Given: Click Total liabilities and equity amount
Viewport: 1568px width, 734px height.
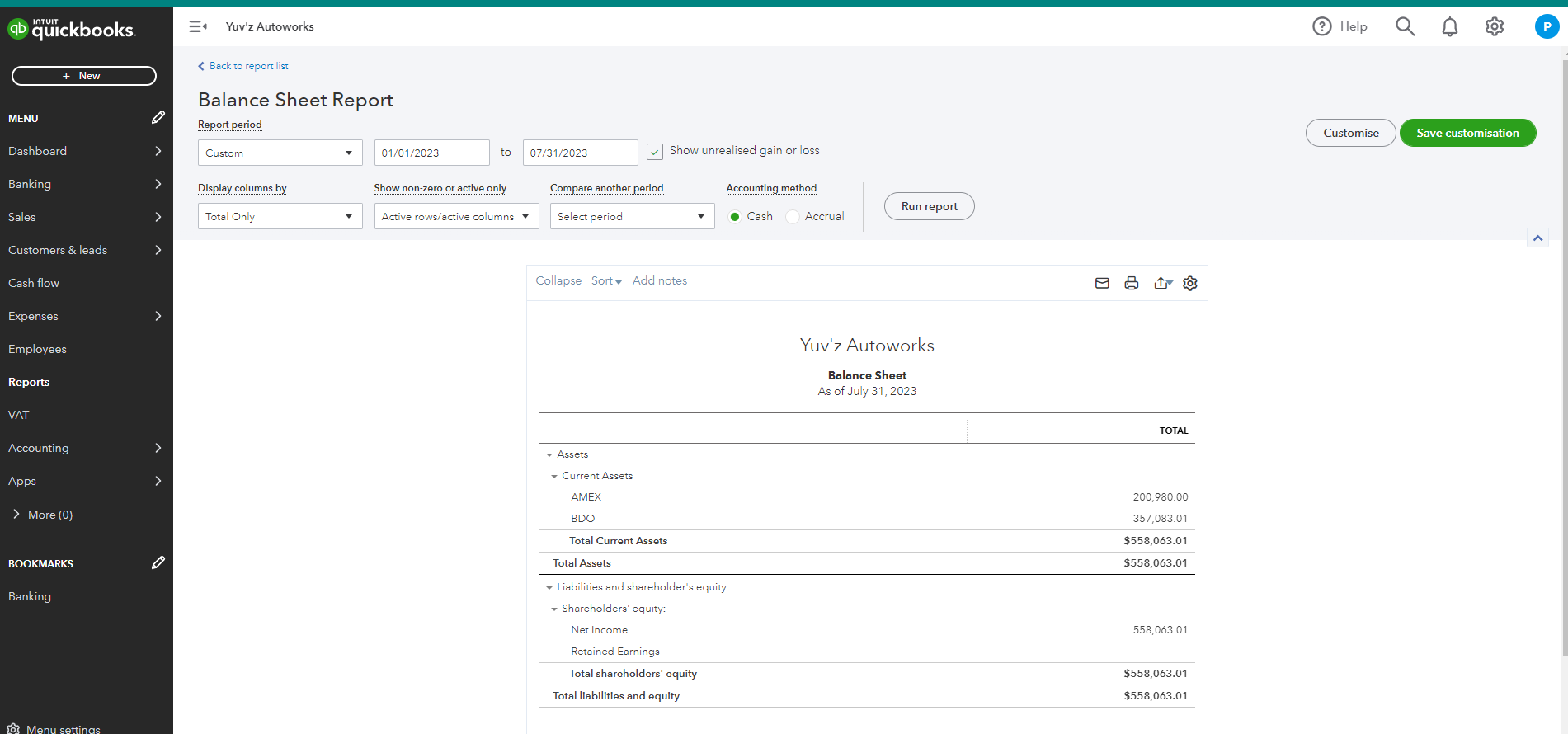Looking at the screenshot, I should [x=1155, y=696].
